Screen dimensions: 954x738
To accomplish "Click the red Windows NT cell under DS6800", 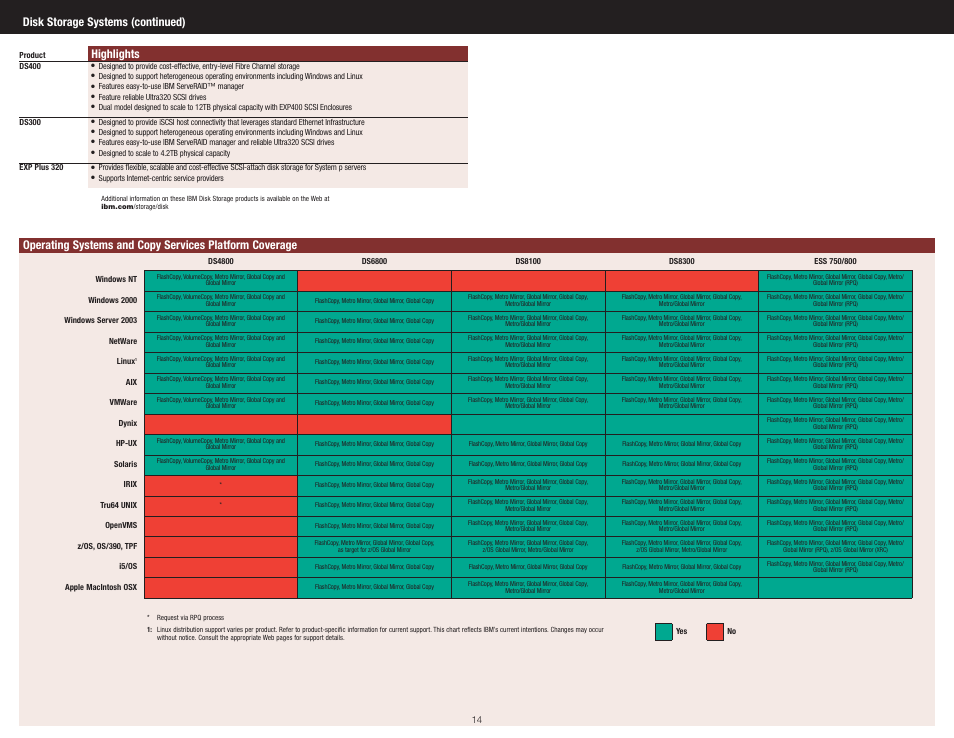I will (x=374, y=280).
